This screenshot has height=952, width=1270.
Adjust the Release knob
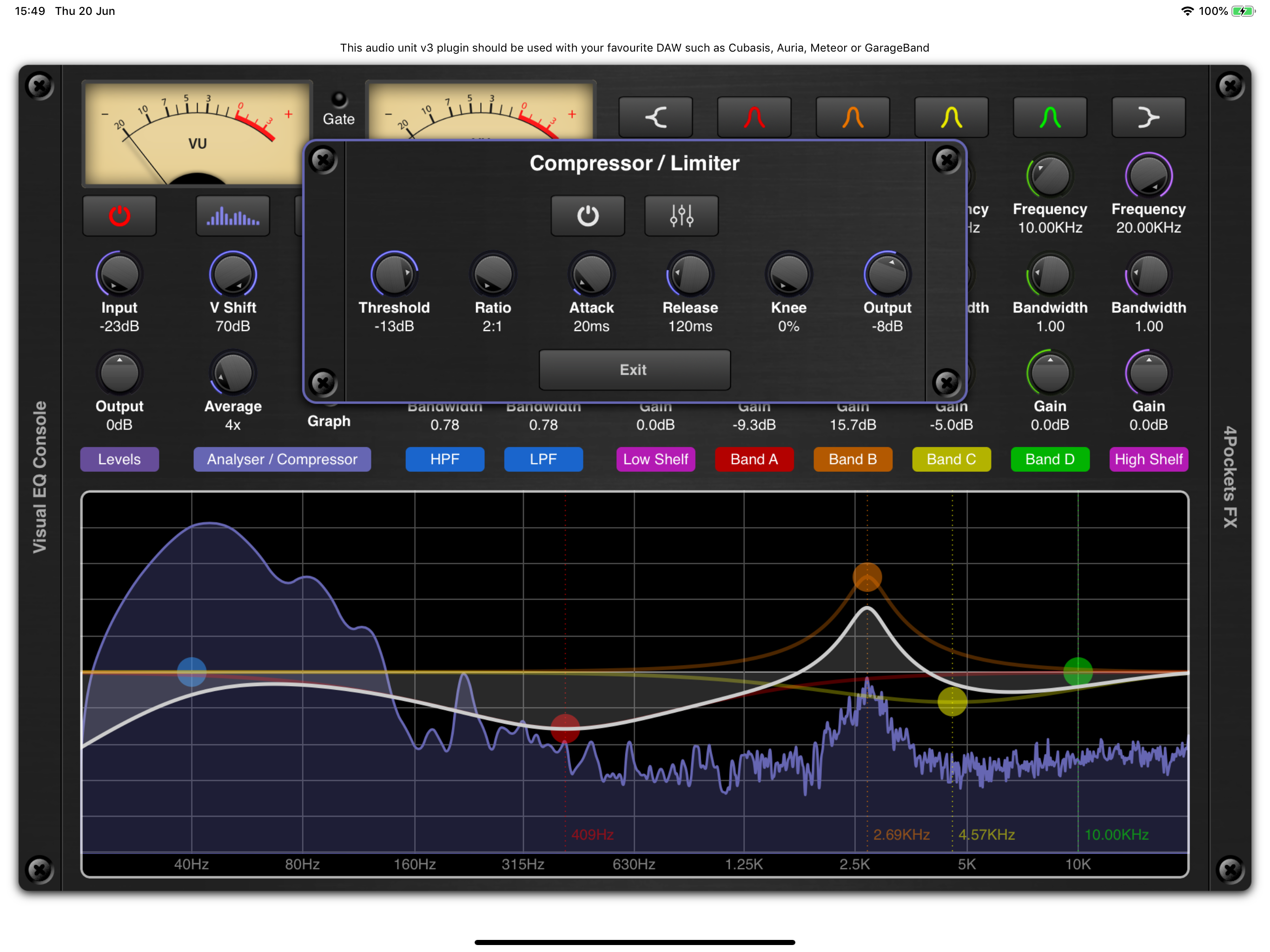click(689, 274)
